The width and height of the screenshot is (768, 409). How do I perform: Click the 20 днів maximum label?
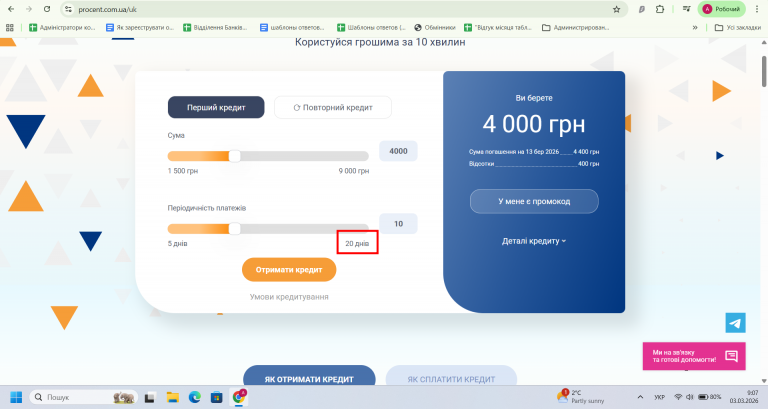(x=357, y=243)
